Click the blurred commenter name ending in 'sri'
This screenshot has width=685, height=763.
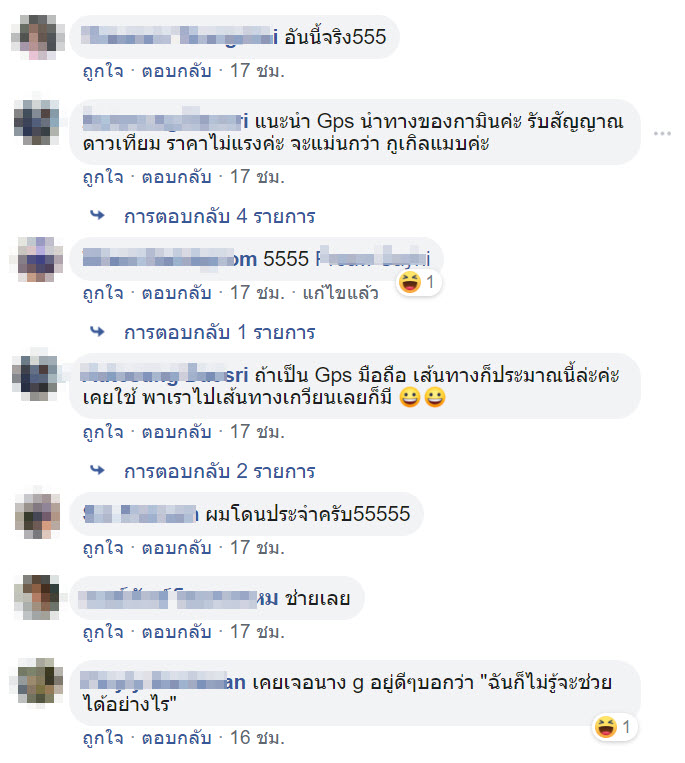coord(165,375)
